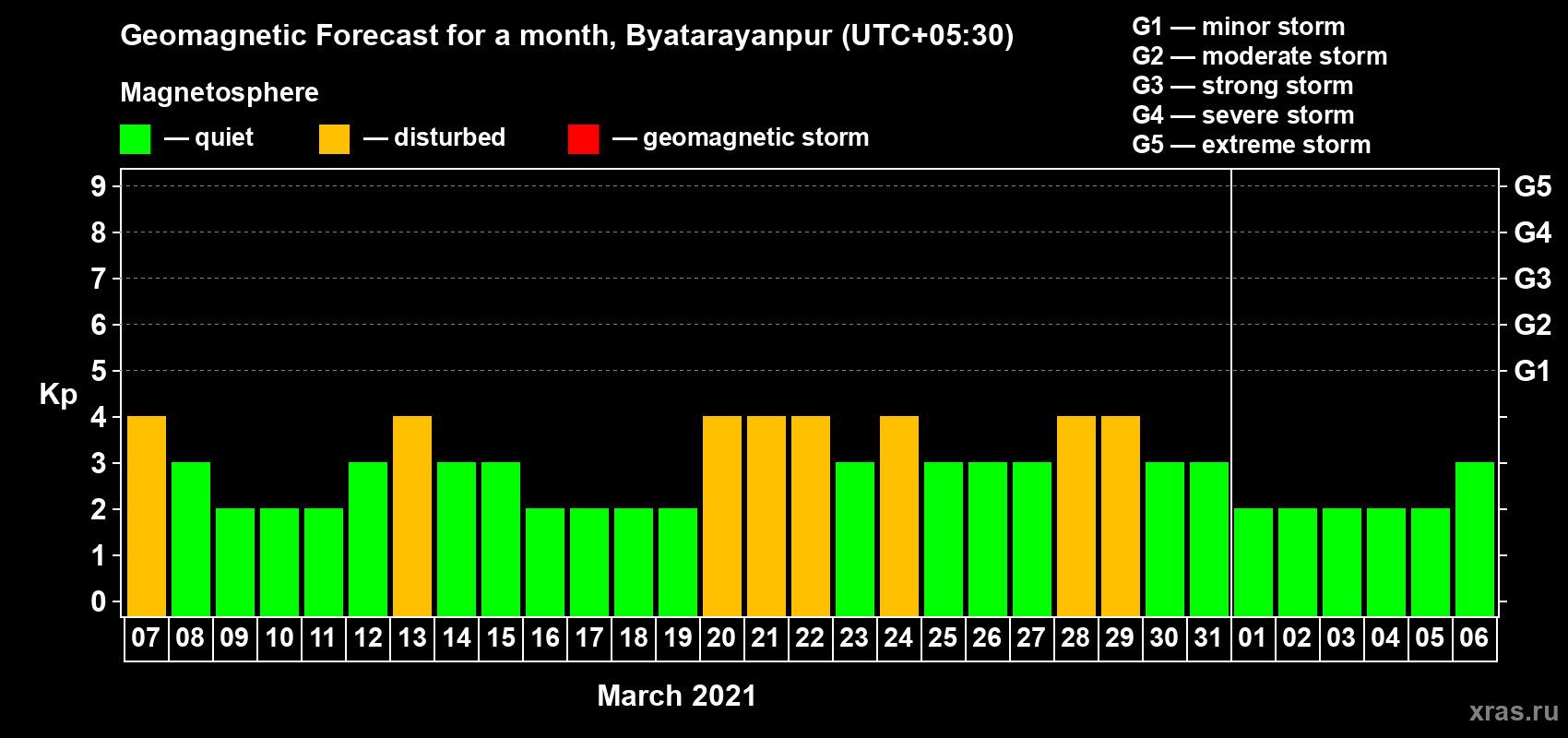Click the 'Magnetosphere' heading
This screenshot has height=738, width=1568.
pyautogui.click(x=220, y=92)
